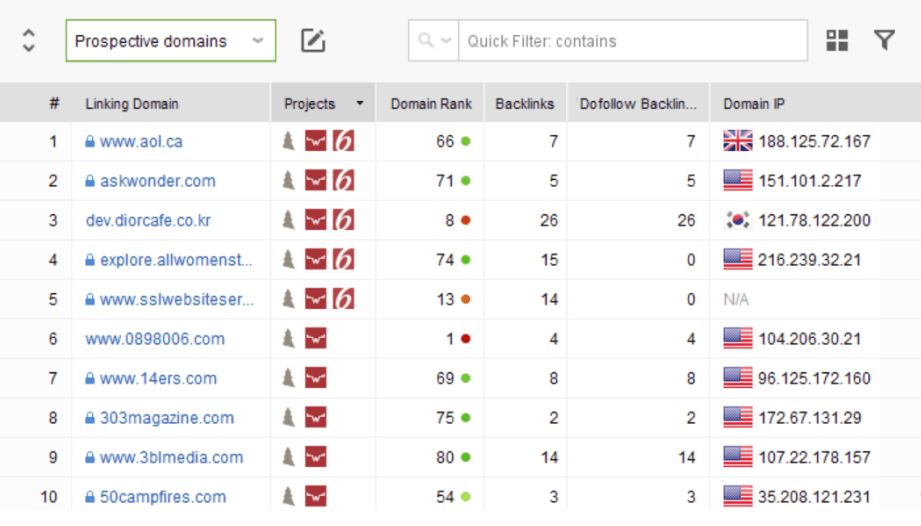Click the red 6 icon in www.sslwebsiteser row
This screenshot has height=526, width=921.
tap(344, 299)
